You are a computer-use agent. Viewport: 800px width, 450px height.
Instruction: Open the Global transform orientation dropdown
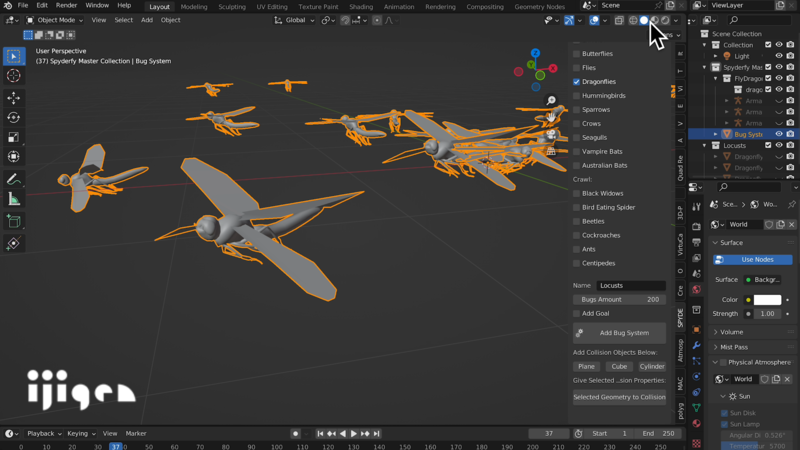tap(294, 20)
